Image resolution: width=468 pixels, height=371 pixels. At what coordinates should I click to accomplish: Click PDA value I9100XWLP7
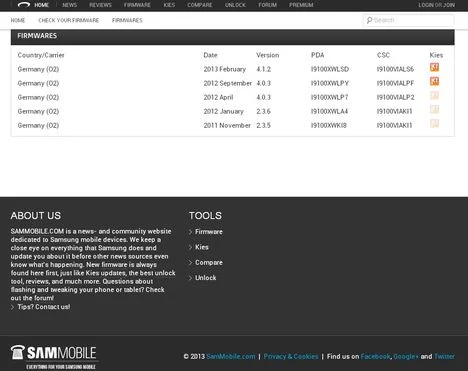tap(329, 97)
